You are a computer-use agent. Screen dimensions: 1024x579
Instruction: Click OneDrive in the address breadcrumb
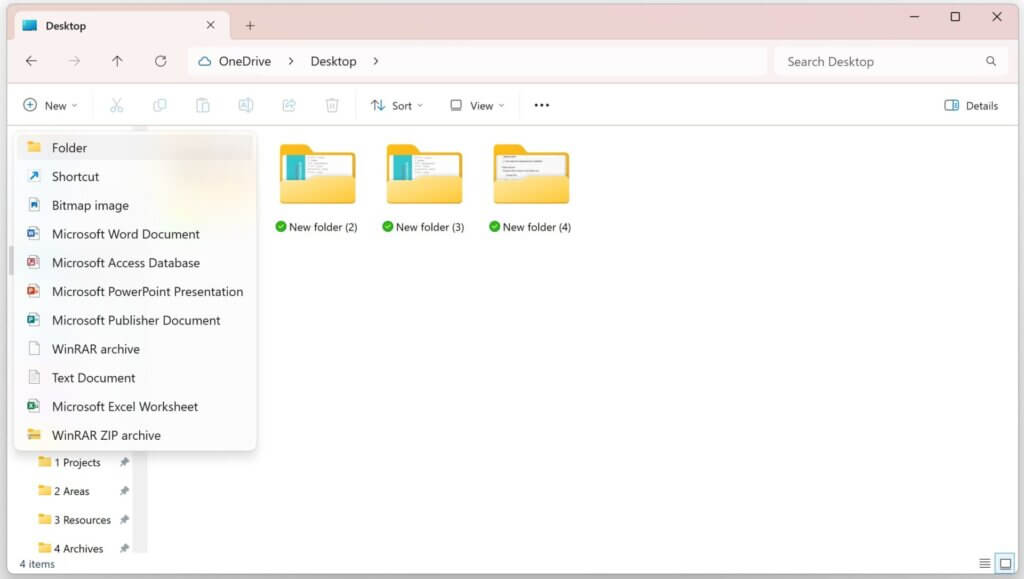click(244, 61)
